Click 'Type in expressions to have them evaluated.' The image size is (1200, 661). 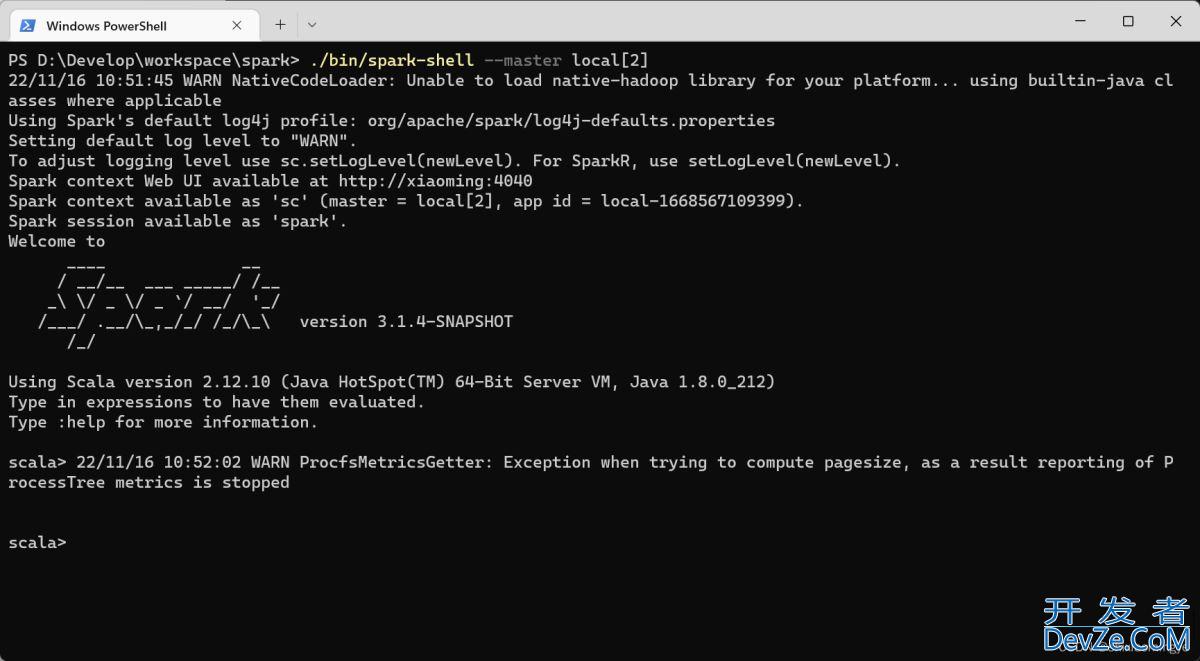click(x=216, y=402)
